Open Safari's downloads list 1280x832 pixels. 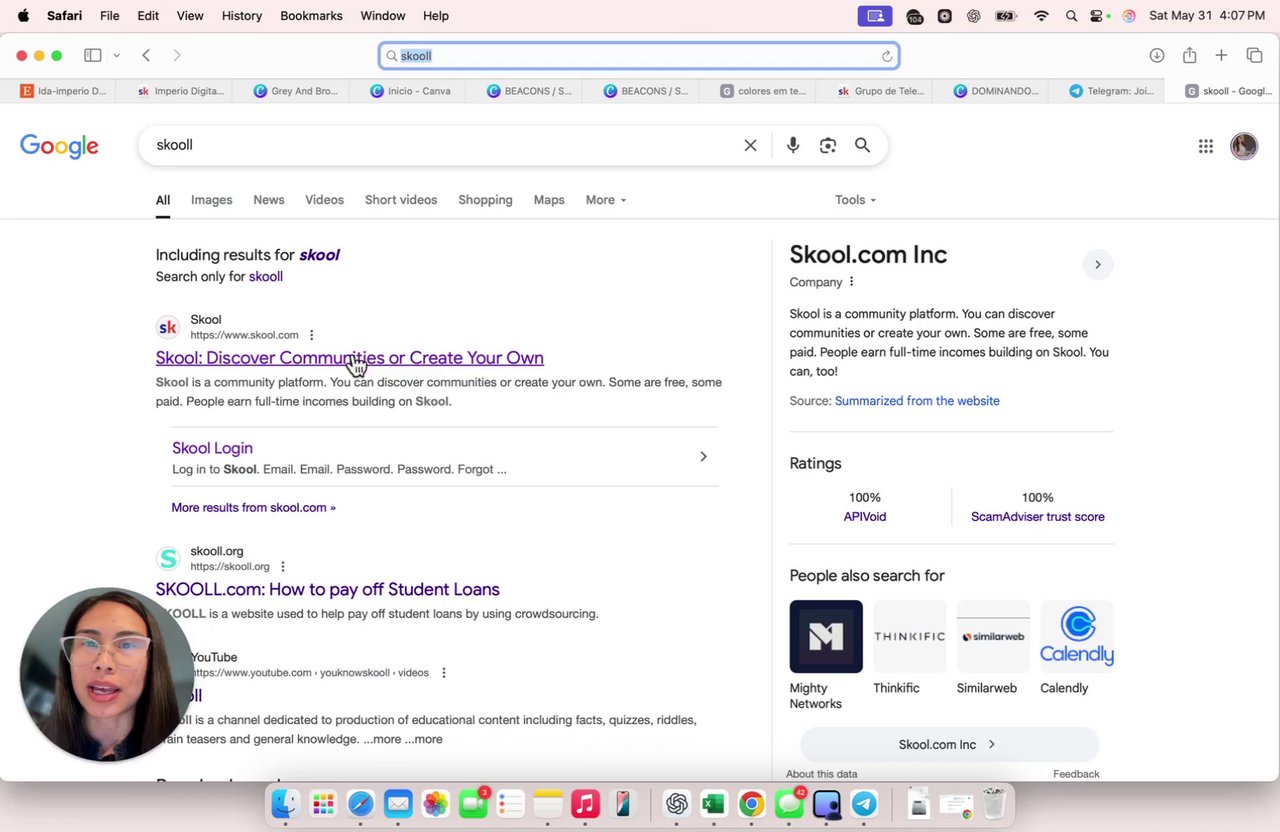(1157, 56)
